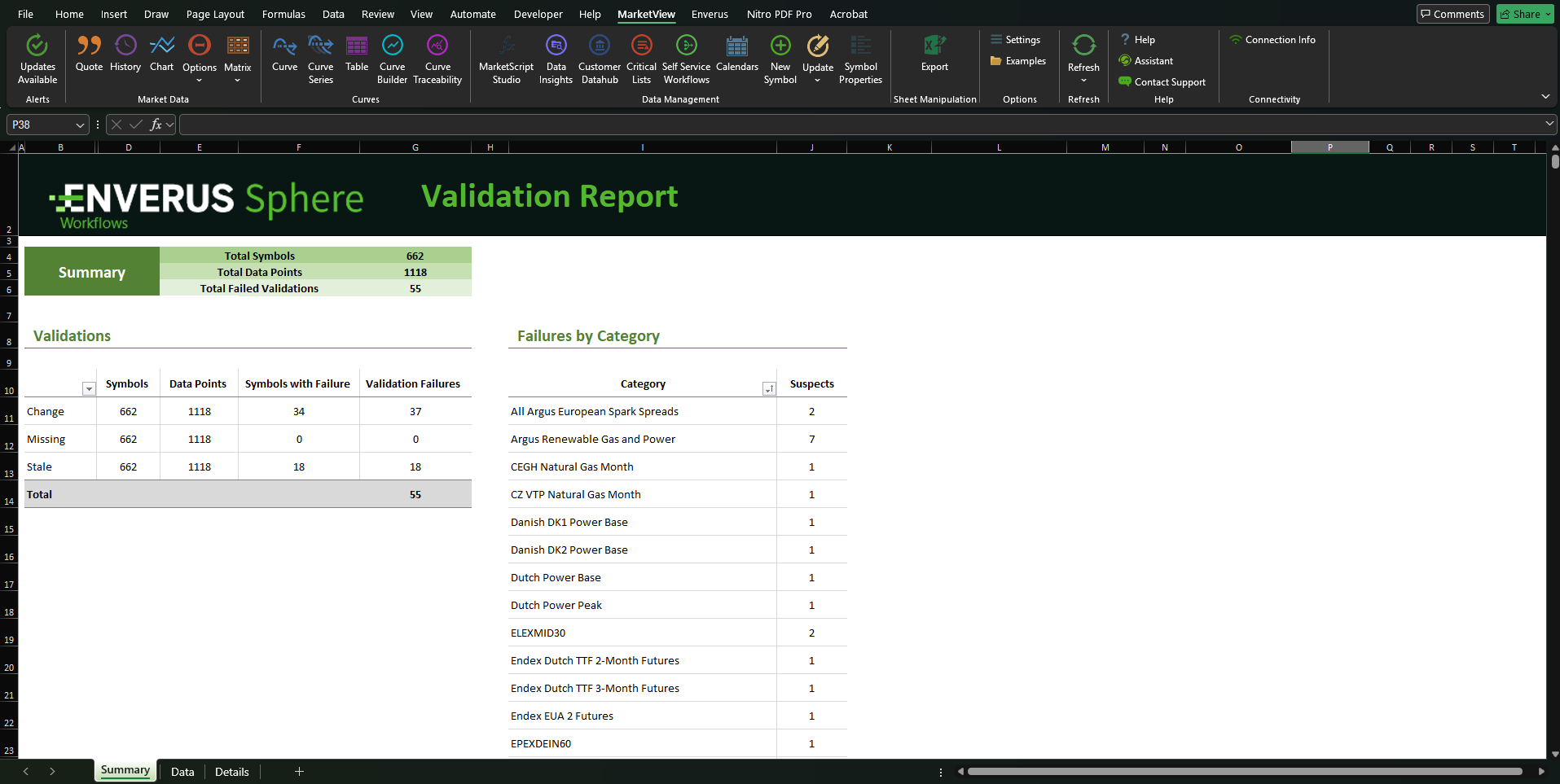
Task: Go to next sheet with right arrow
Action: tap(52, 772)
